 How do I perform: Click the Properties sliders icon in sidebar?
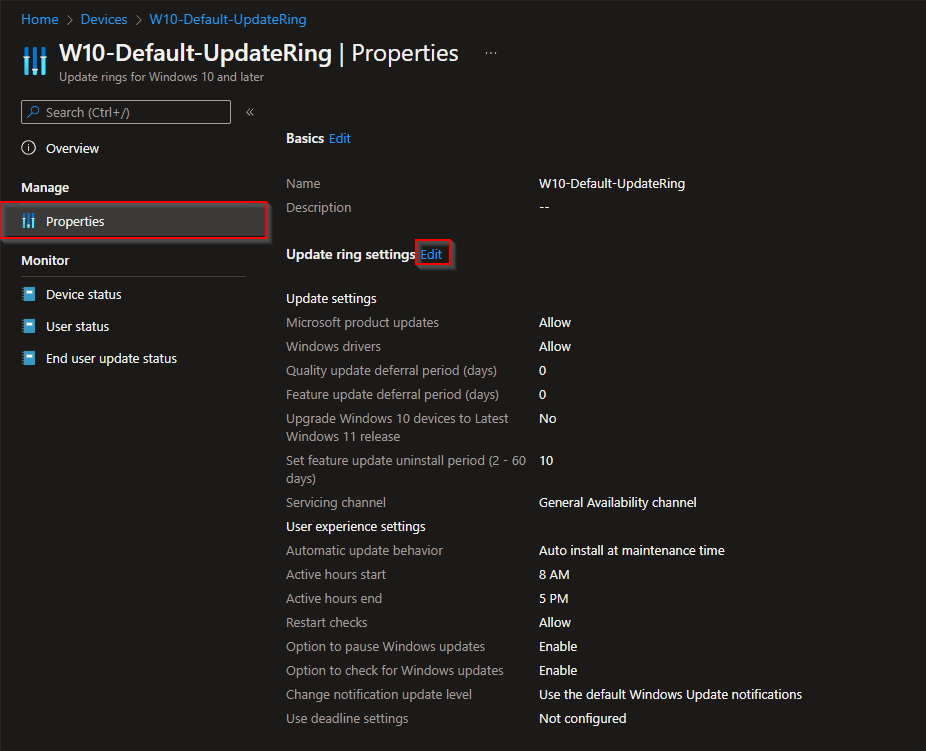click(x=29, y=221)
